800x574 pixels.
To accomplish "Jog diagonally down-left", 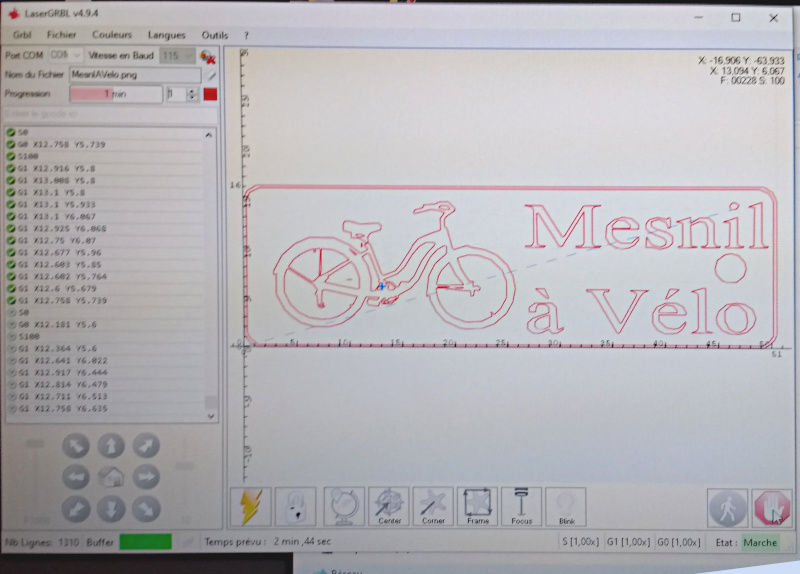I will [x=76, y=509].
